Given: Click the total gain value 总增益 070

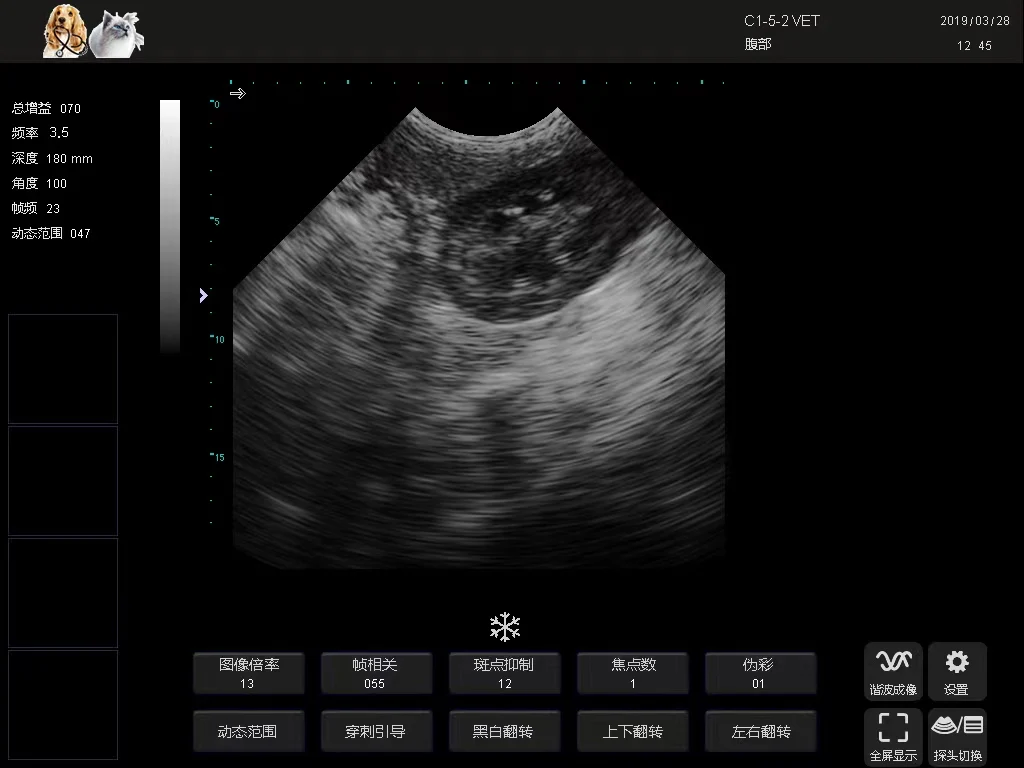Looking at the screenshot, I should coord(46,108).
